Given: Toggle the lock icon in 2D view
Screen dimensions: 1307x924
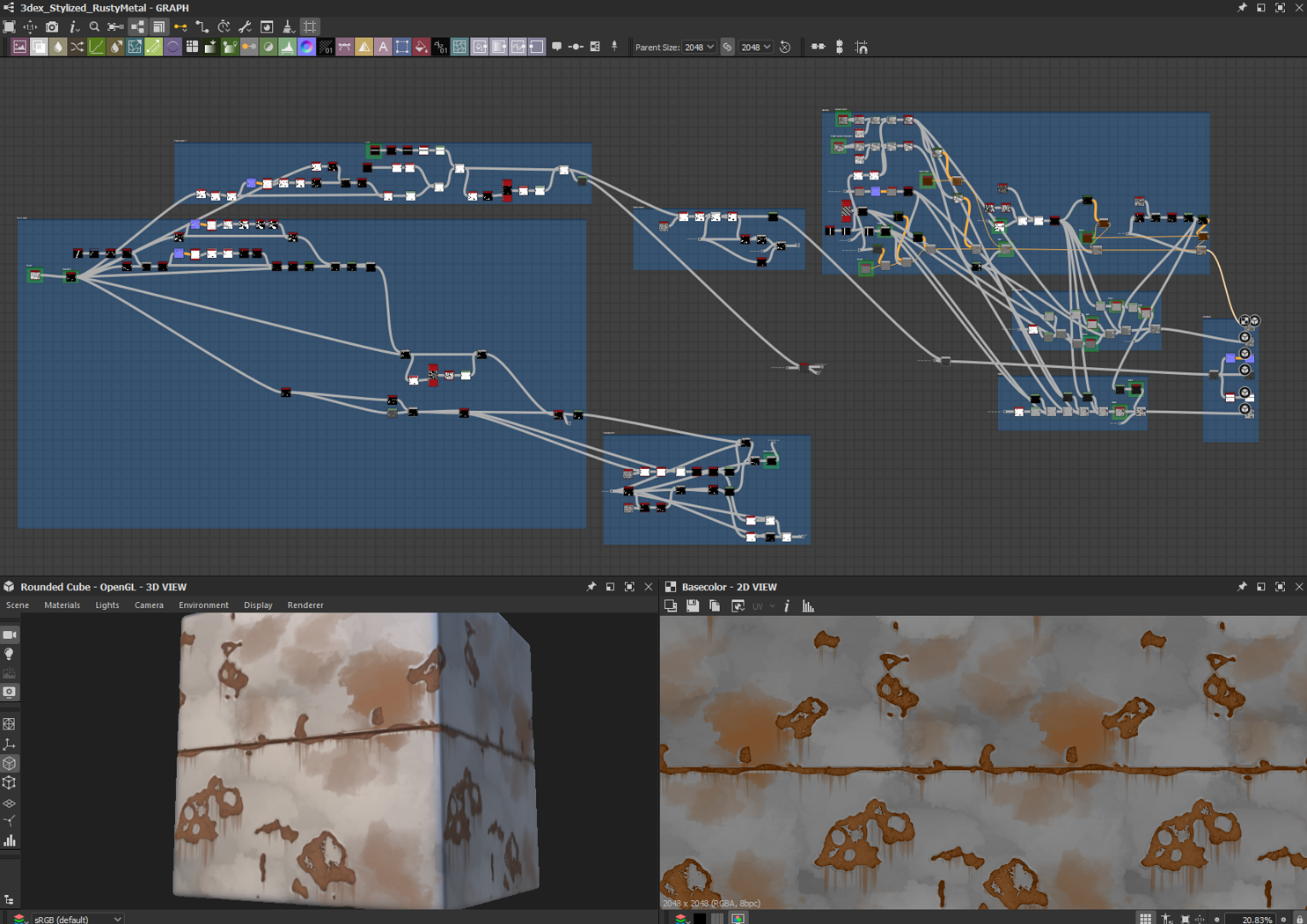Looking at the screenshot, I should point(1299,919).
